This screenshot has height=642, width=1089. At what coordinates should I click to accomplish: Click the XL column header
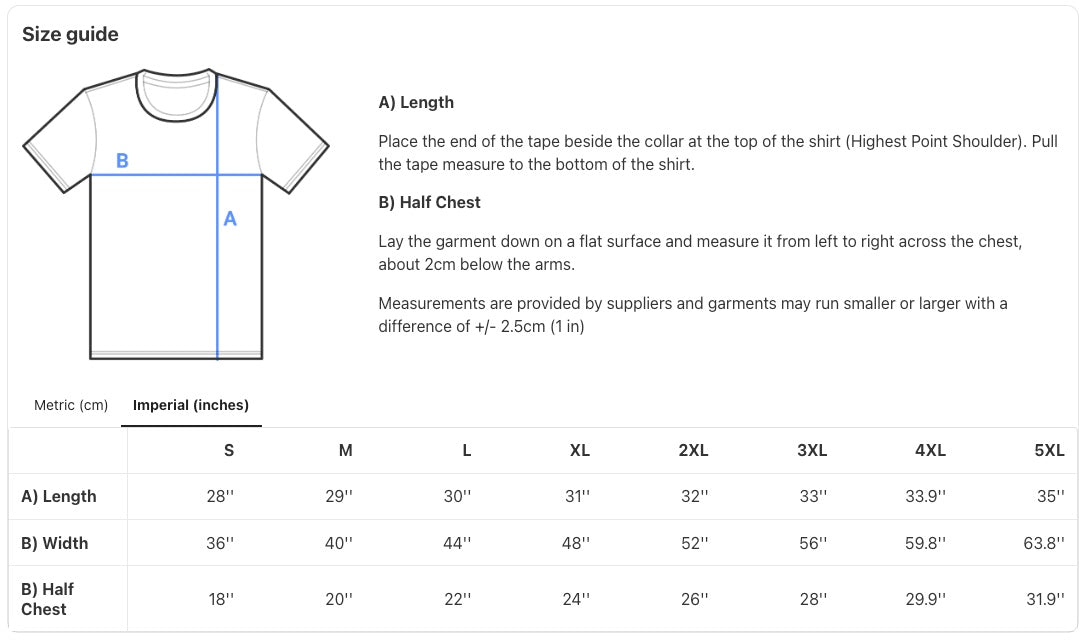click(579, 450)
